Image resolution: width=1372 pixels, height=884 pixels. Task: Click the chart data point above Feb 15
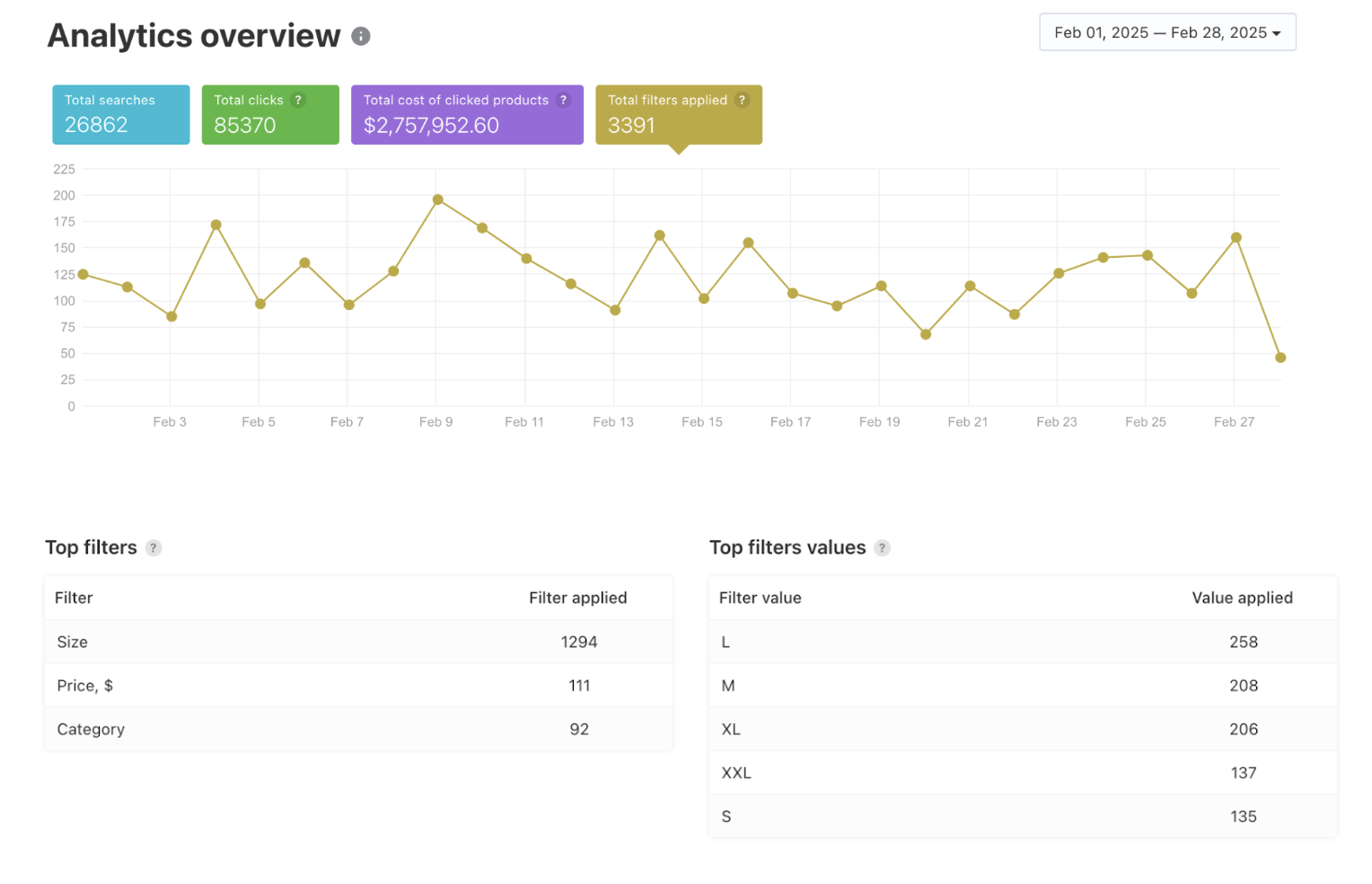[704, 298]
